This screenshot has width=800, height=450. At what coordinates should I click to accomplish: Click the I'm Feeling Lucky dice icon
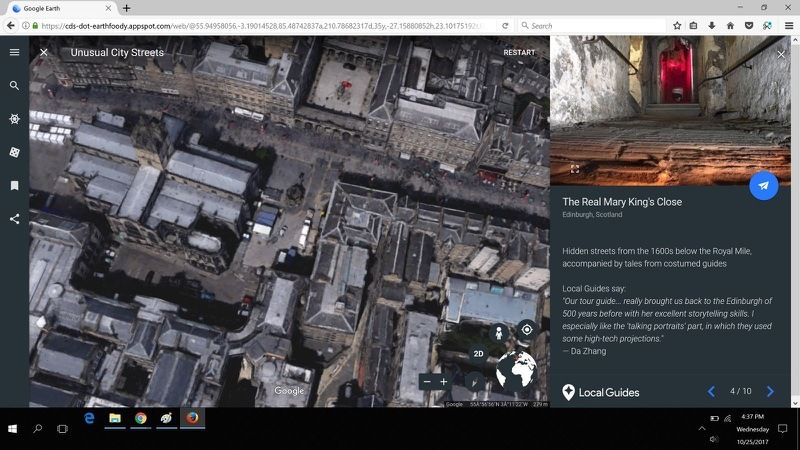coord(14,152)
